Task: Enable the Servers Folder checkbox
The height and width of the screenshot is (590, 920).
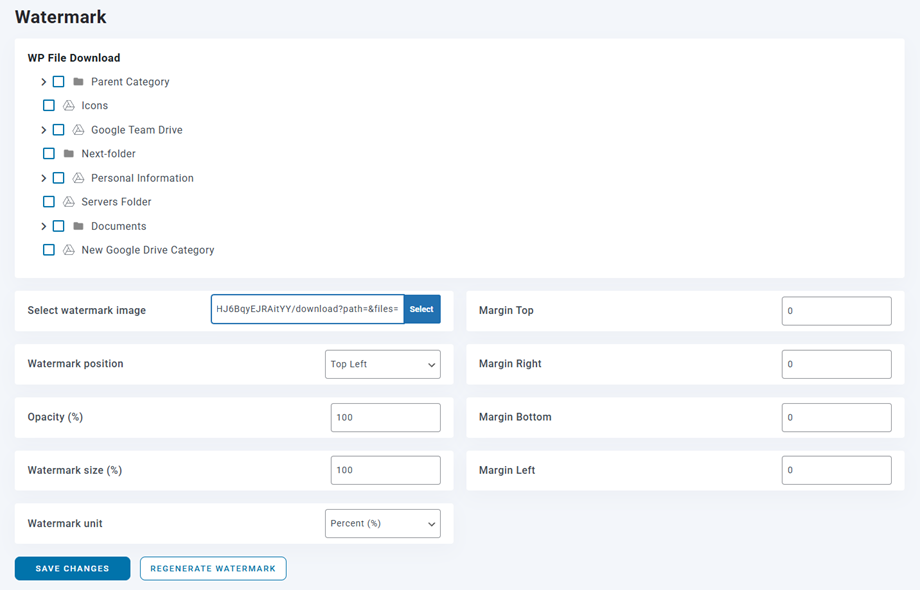Action: [x=49, y=202]
